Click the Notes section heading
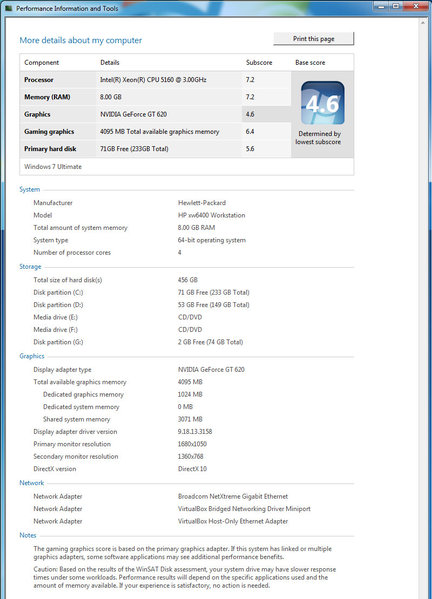Screen dimensions: 432x599 pos(28,535)
